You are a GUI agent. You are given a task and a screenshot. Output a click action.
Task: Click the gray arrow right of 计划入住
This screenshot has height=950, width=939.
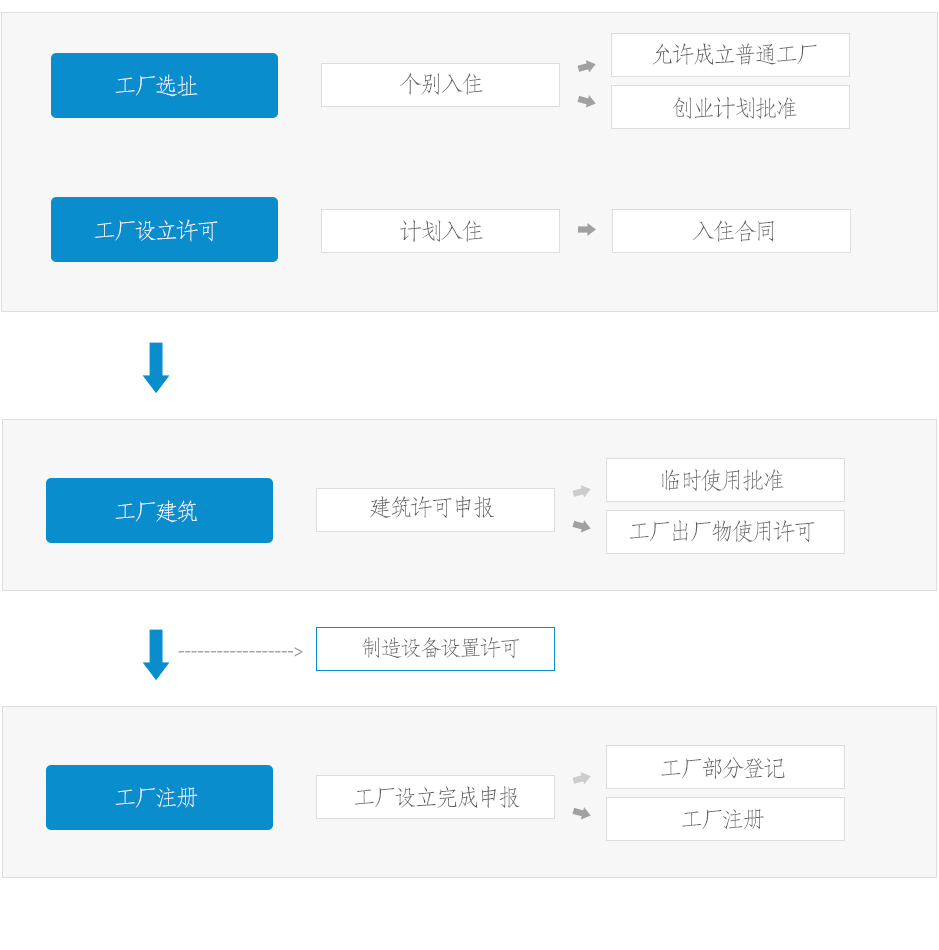tap(586, 230)
